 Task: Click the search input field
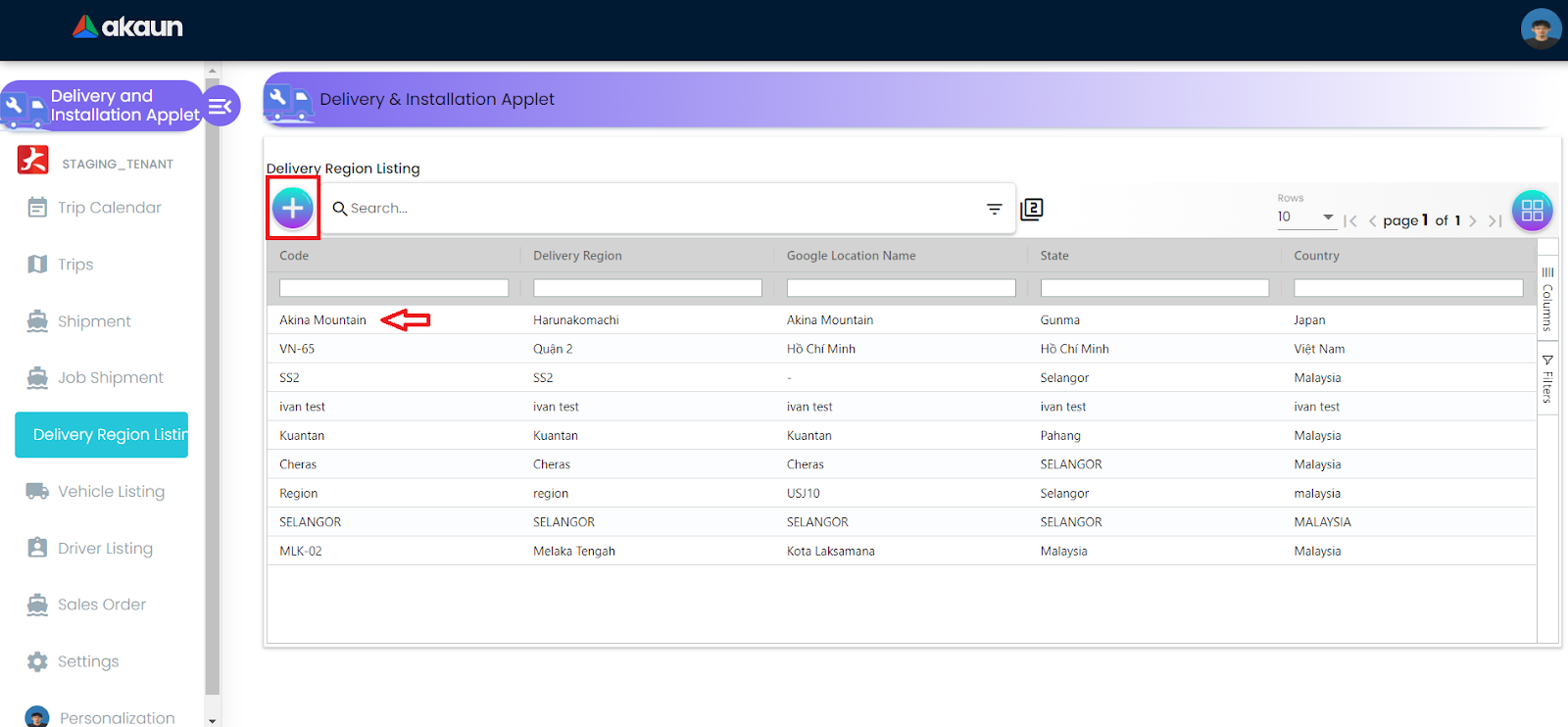pos(657,209)
